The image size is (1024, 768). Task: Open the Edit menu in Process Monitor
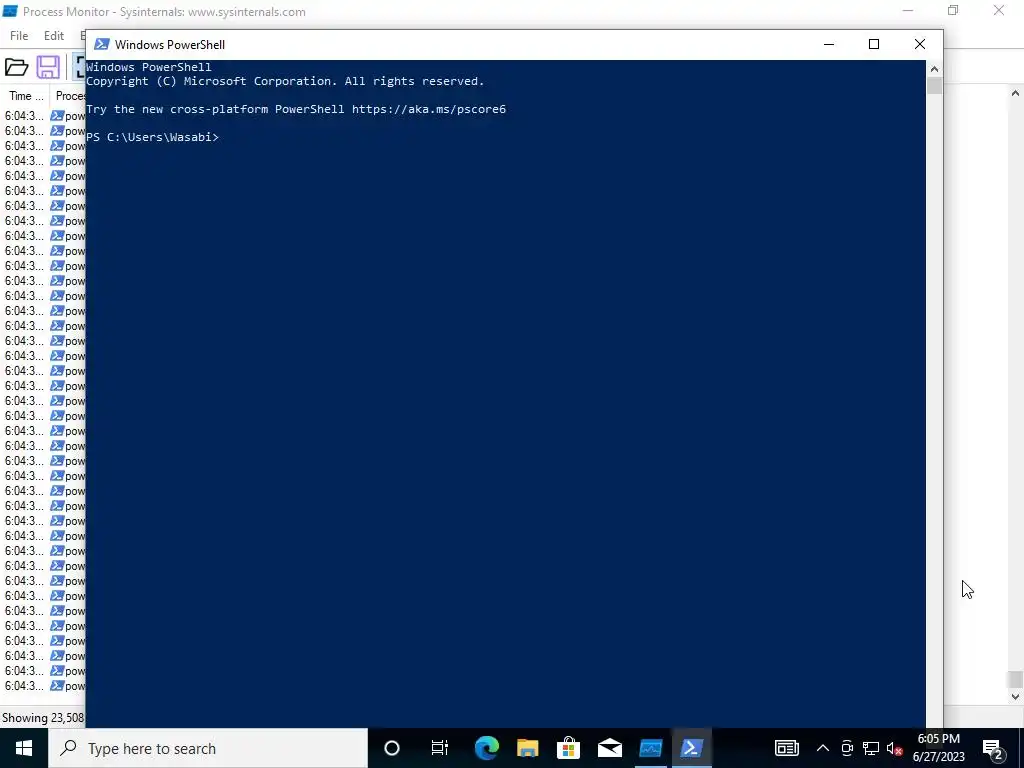(54, 36)
